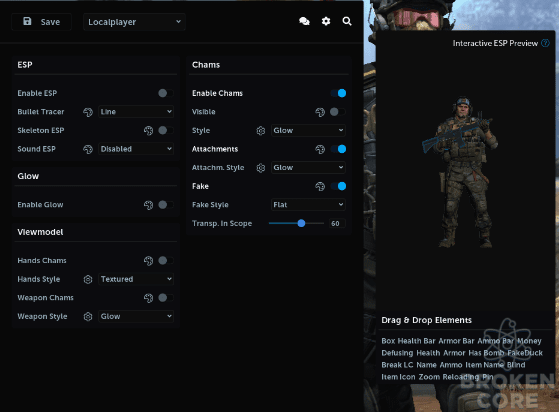Screen dimensions: 559x412
Task: Disable the Fake chams switch
Action: [338, 186]
